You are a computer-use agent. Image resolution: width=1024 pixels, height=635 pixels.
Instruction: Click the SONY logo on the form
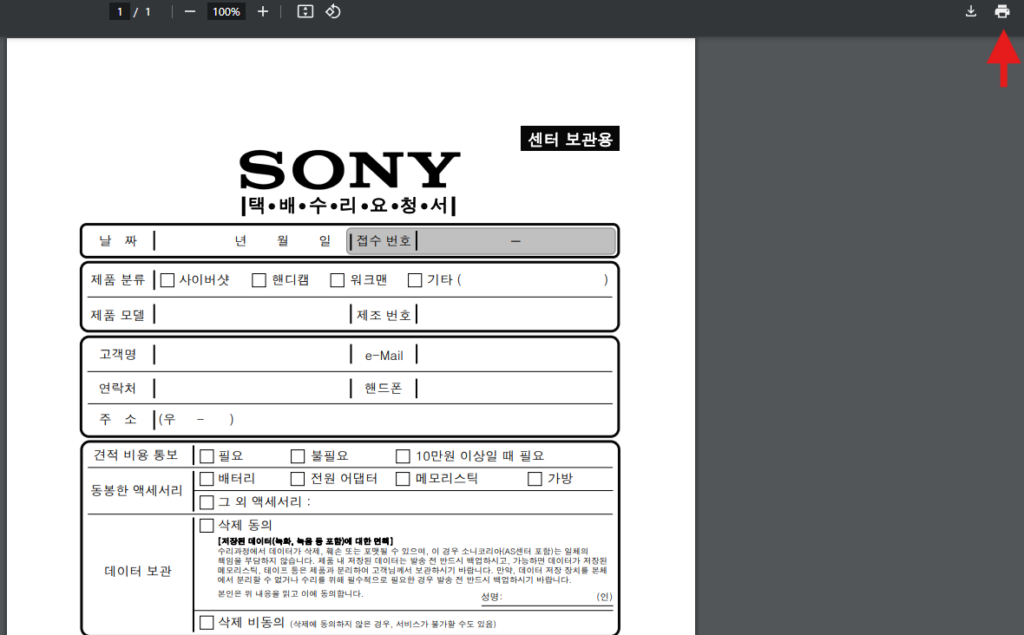click(x=349, y=170)
